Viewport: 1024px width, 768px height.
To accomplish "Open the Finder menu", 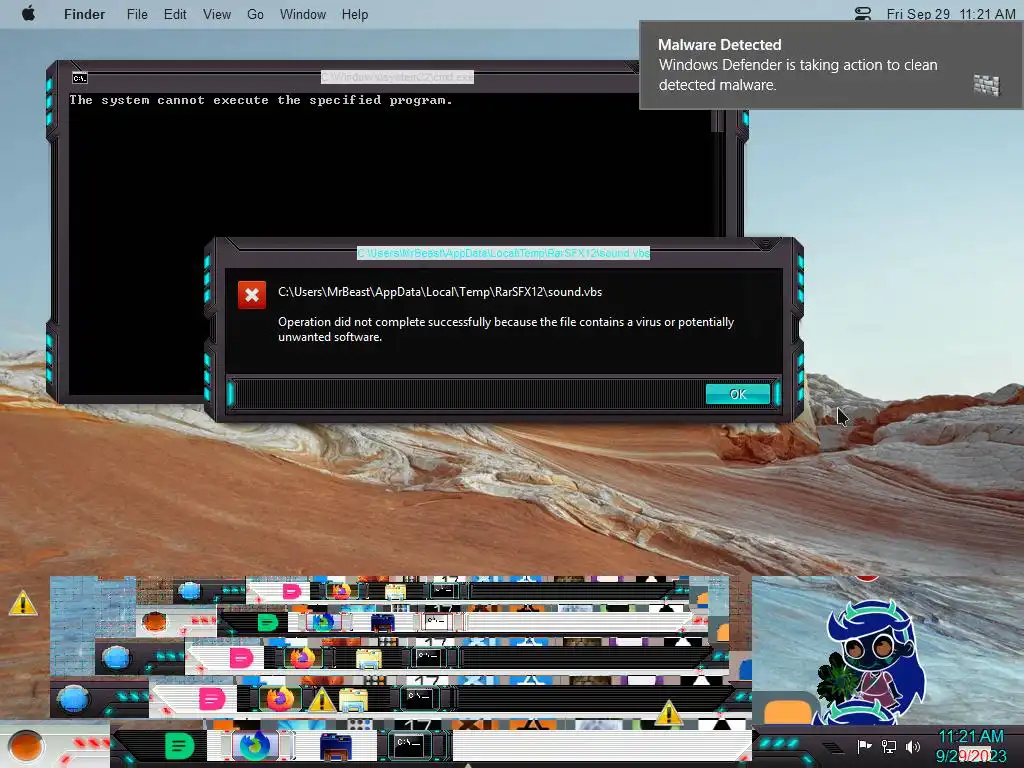I will [x=84, y=14].
